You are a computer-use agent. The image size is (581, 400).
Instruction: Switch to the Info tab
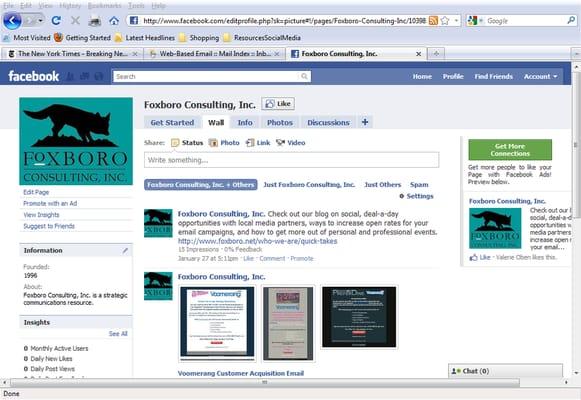tap(245, 123)
